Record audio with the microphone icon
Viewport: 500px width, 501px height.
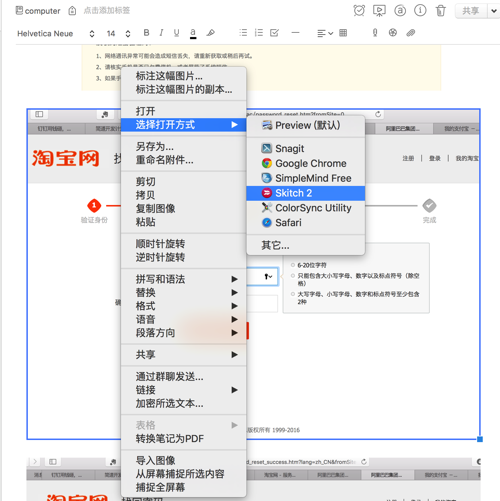click(x=375, y=33)
